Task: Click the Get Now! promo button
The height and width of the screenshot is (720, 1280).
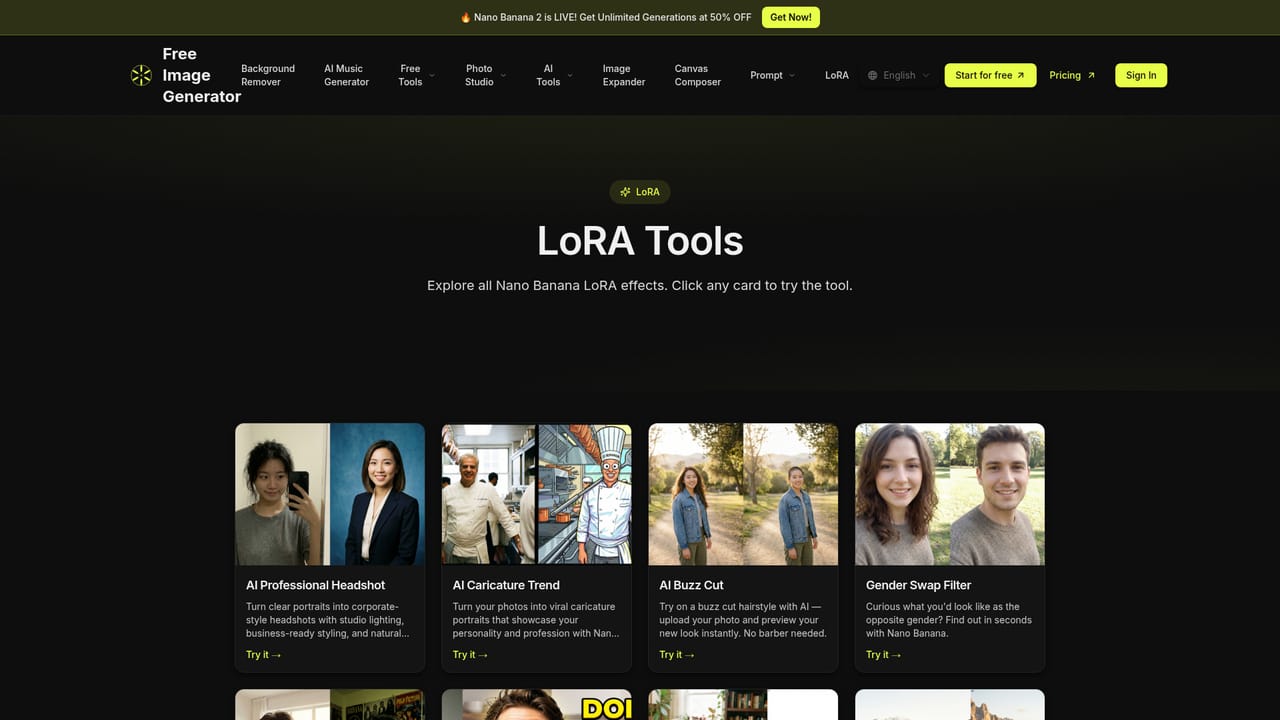Action: click(791, 17)
